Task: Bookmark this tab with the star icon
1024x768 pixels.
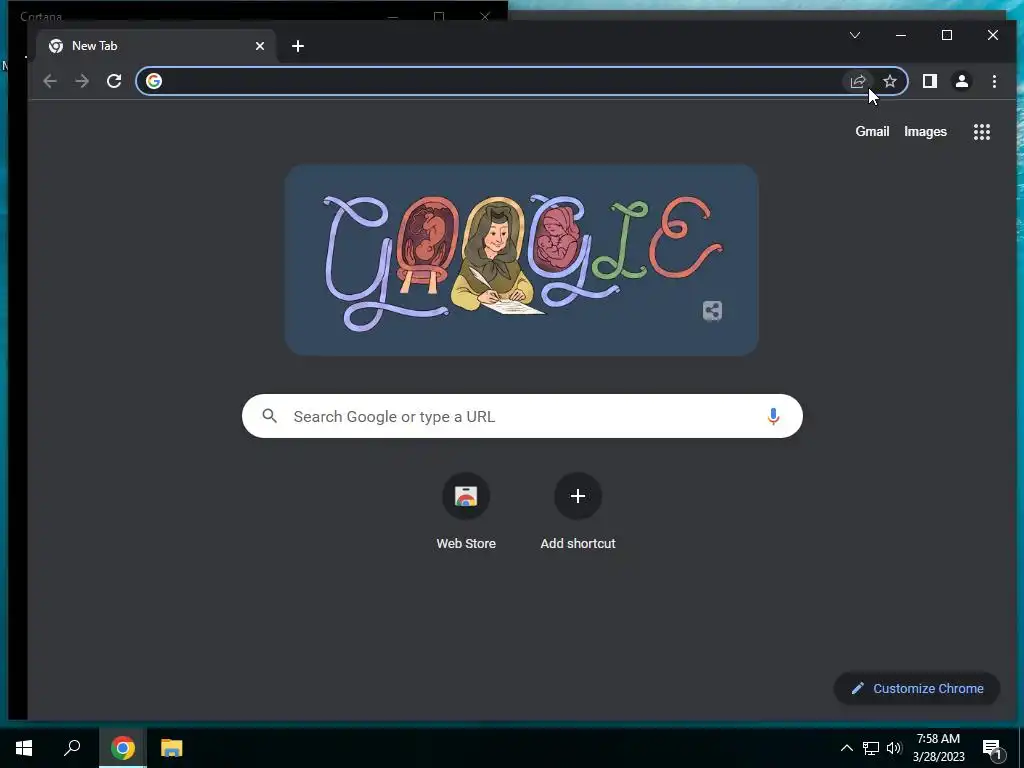Action: tap(889, 81)
